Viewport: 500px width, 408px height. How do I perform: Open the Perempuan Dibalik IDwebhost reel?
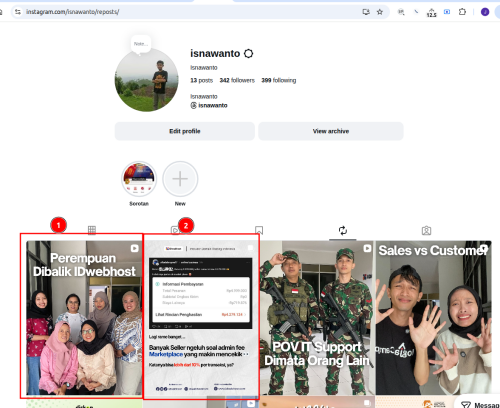(x=84, y=318)
